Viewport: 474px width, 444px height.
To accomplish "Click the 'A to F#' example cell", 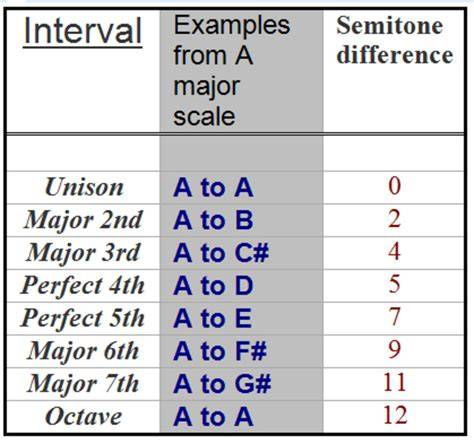I will click(x=220, y=351).
